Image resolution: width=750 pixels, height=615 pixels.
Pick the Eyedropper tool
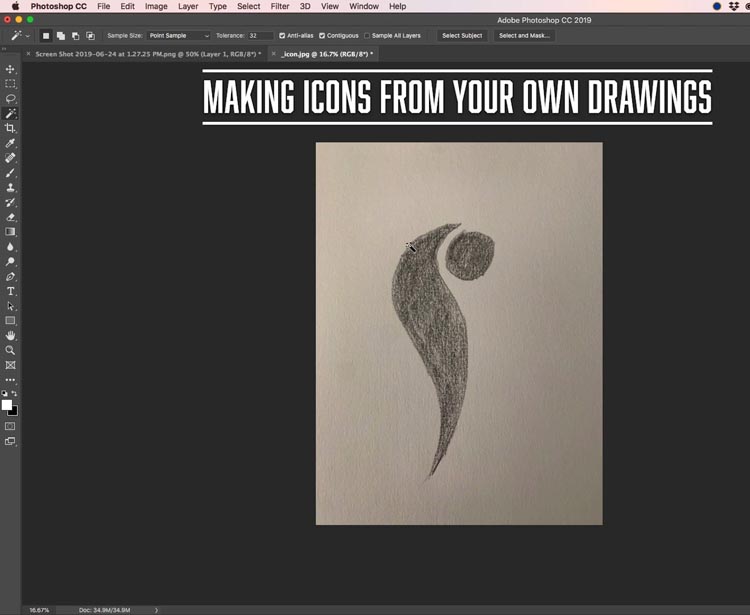pyautogui.click(x=10, y=143)
